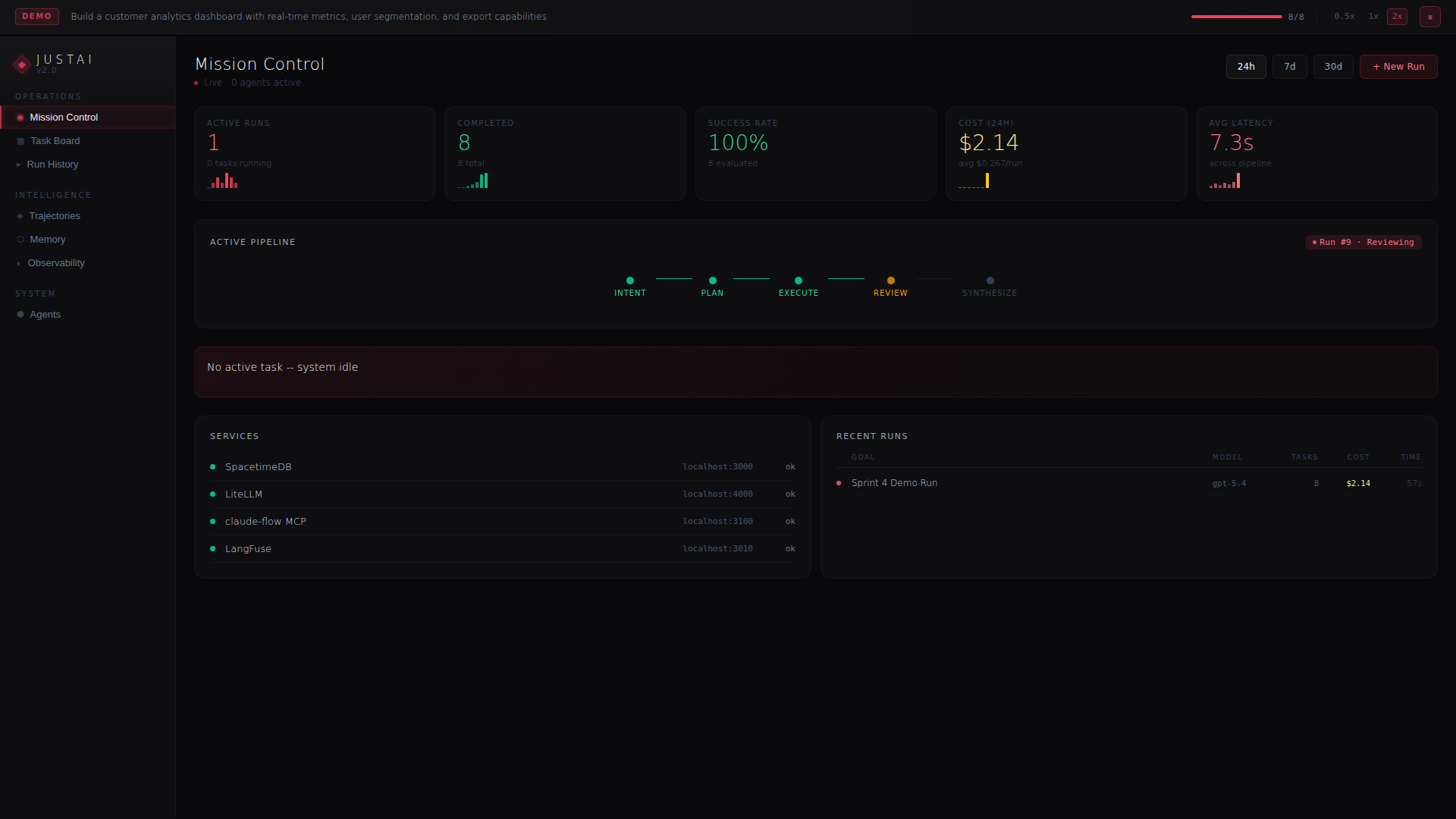Open Agents in sidebar

click(x=88, y=315)
